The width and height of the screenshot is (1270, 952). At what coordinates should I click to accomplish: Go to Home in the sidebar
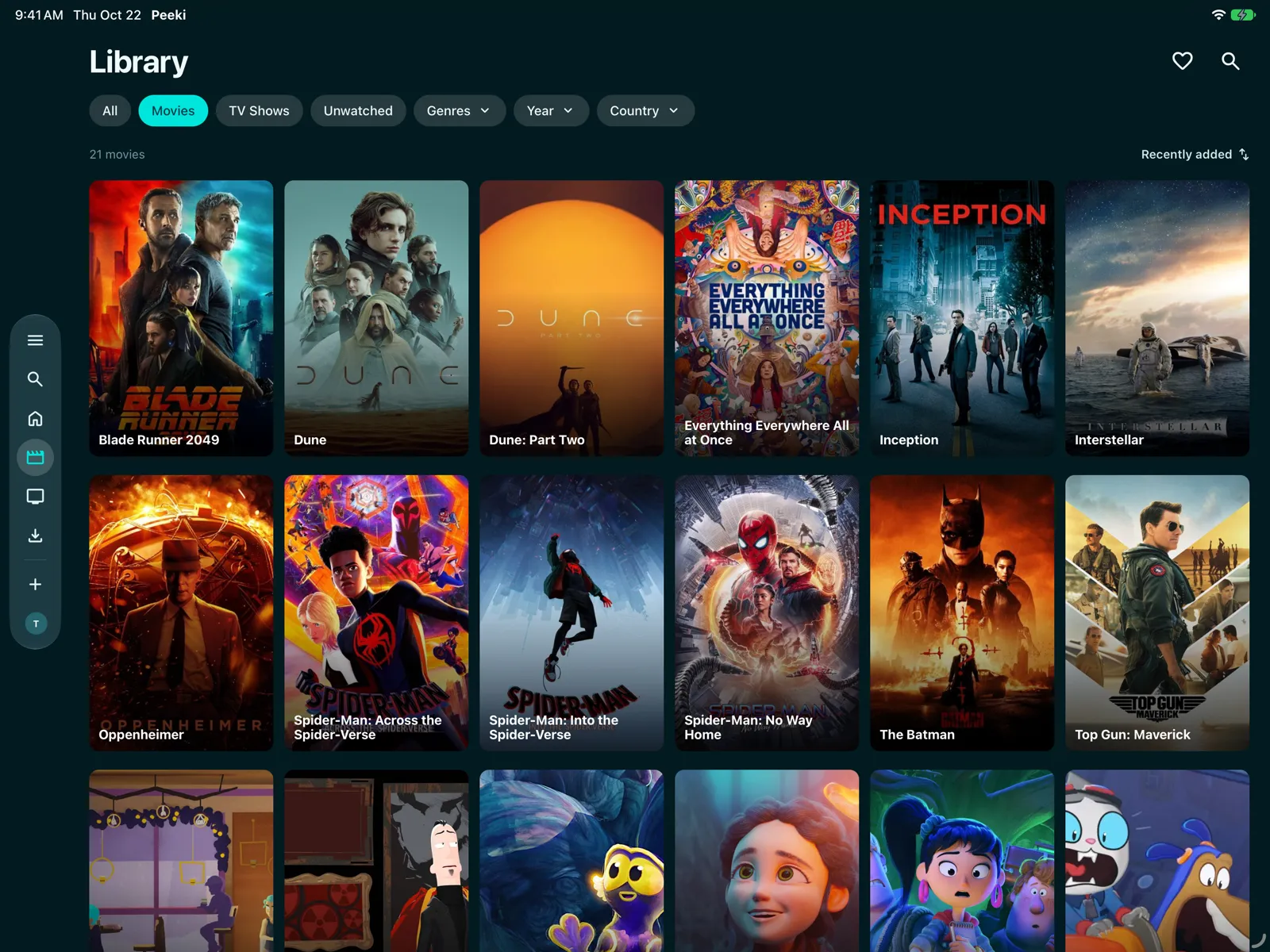tap(35, 418)
